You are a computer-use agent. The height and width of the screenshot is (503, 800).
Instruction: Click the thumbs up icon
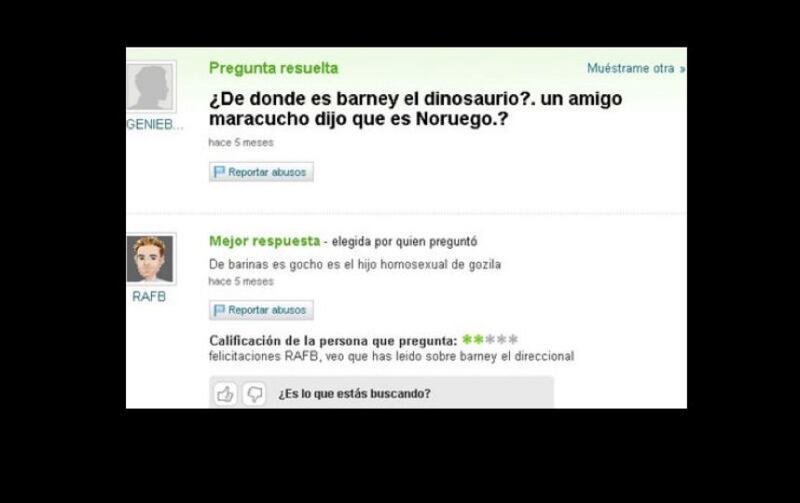point(225,394)
